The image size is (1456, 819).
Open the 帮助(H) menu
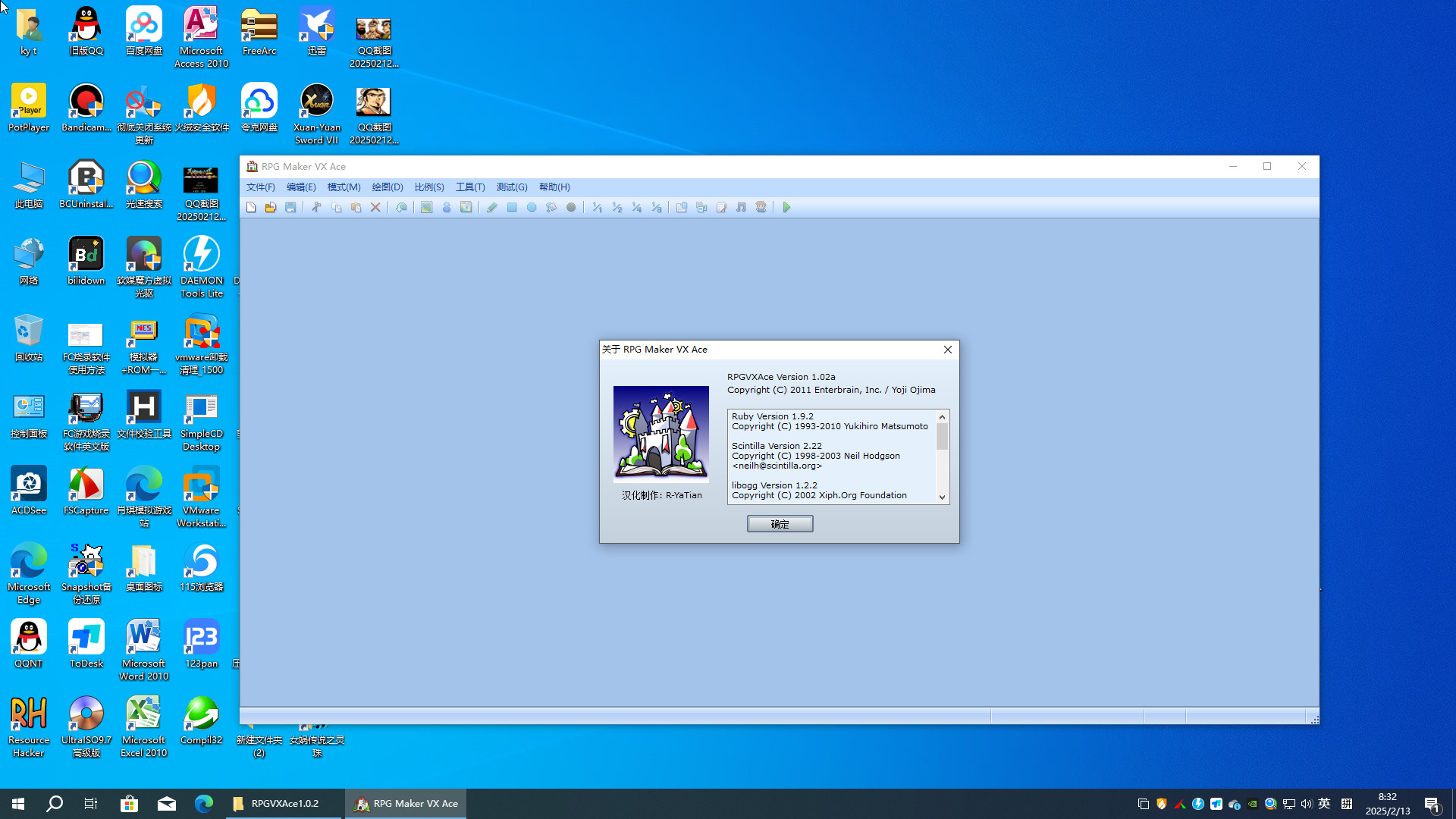point(554,187)
